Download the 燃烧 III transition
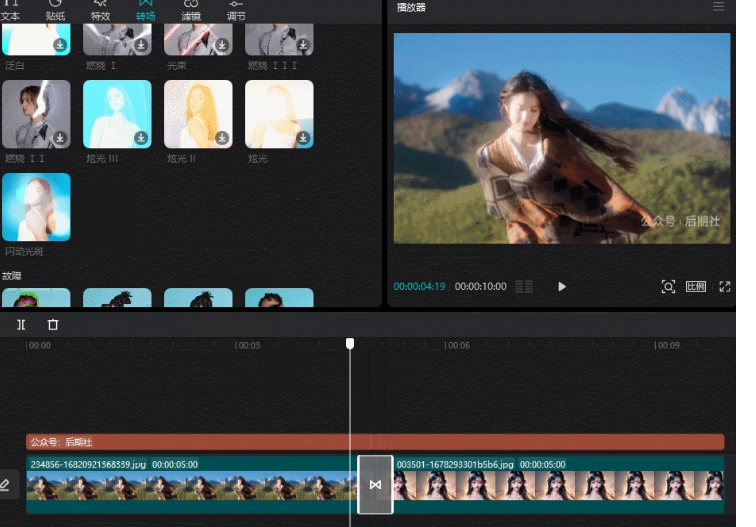Image resolution: width=756 pixels, height=527 pixels. 303,45
